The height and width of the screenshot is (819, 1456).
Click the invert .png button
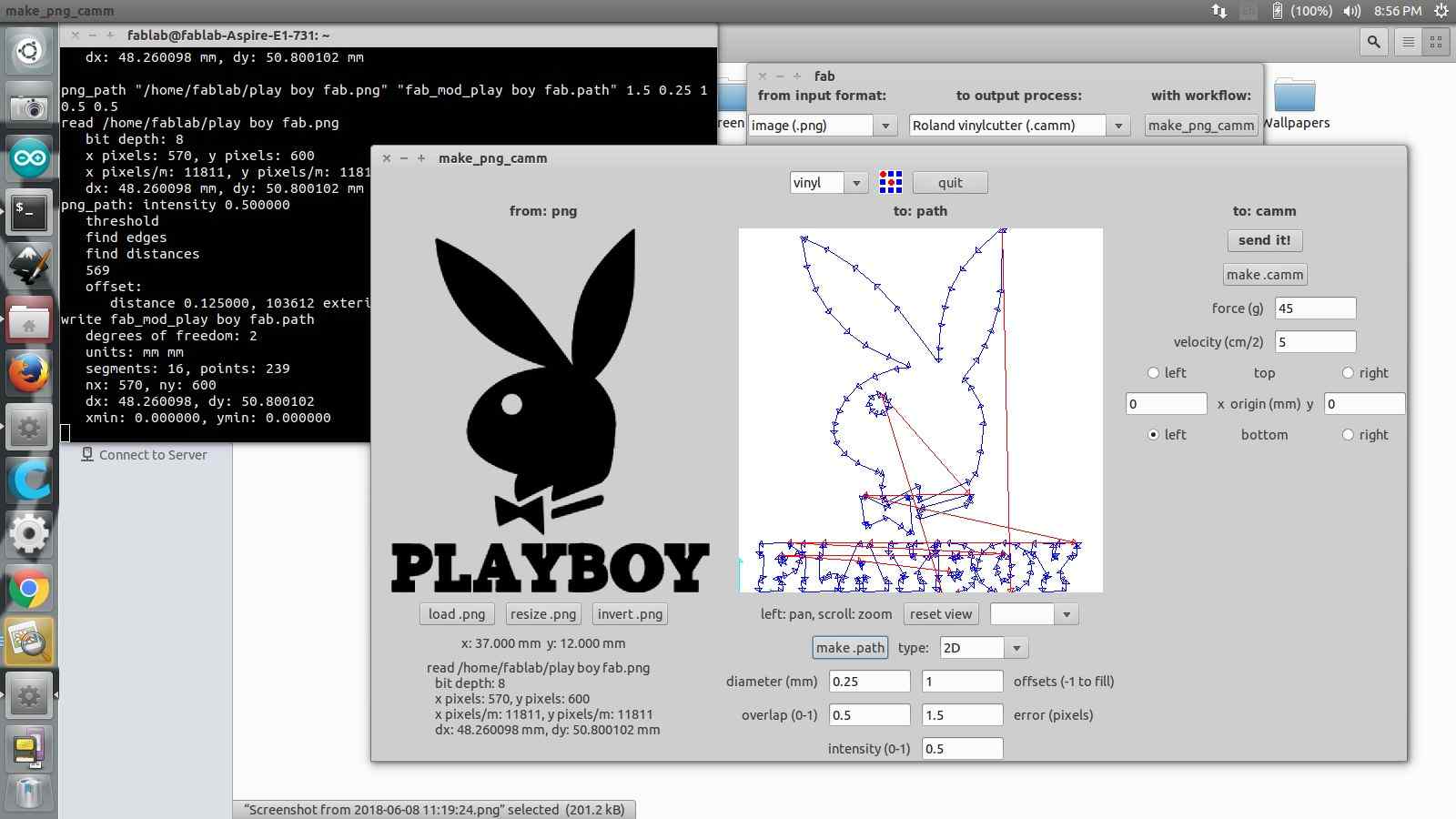click(630, 614)
